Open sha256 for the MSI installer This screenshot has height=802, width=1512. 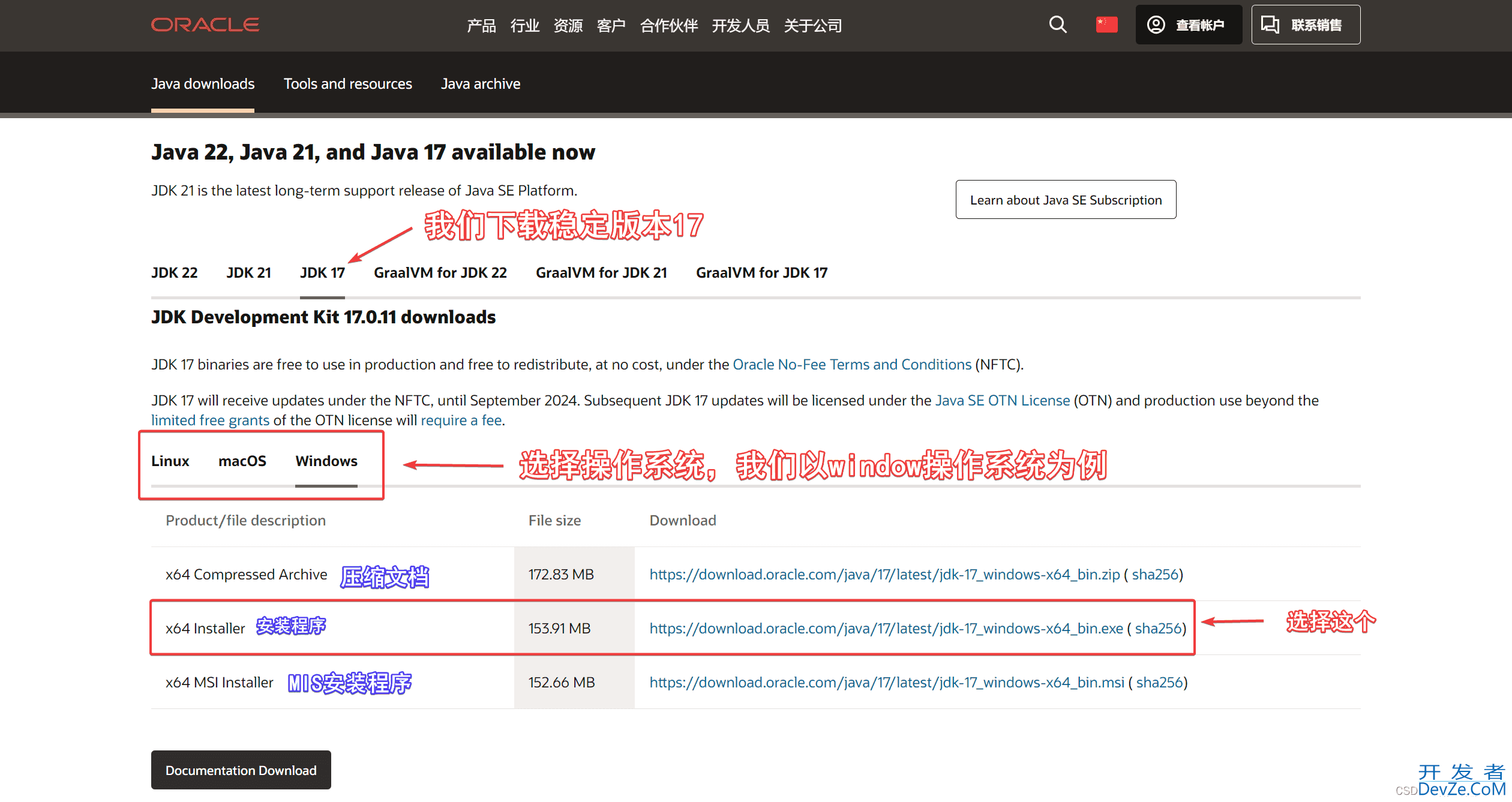(1159, 683)
